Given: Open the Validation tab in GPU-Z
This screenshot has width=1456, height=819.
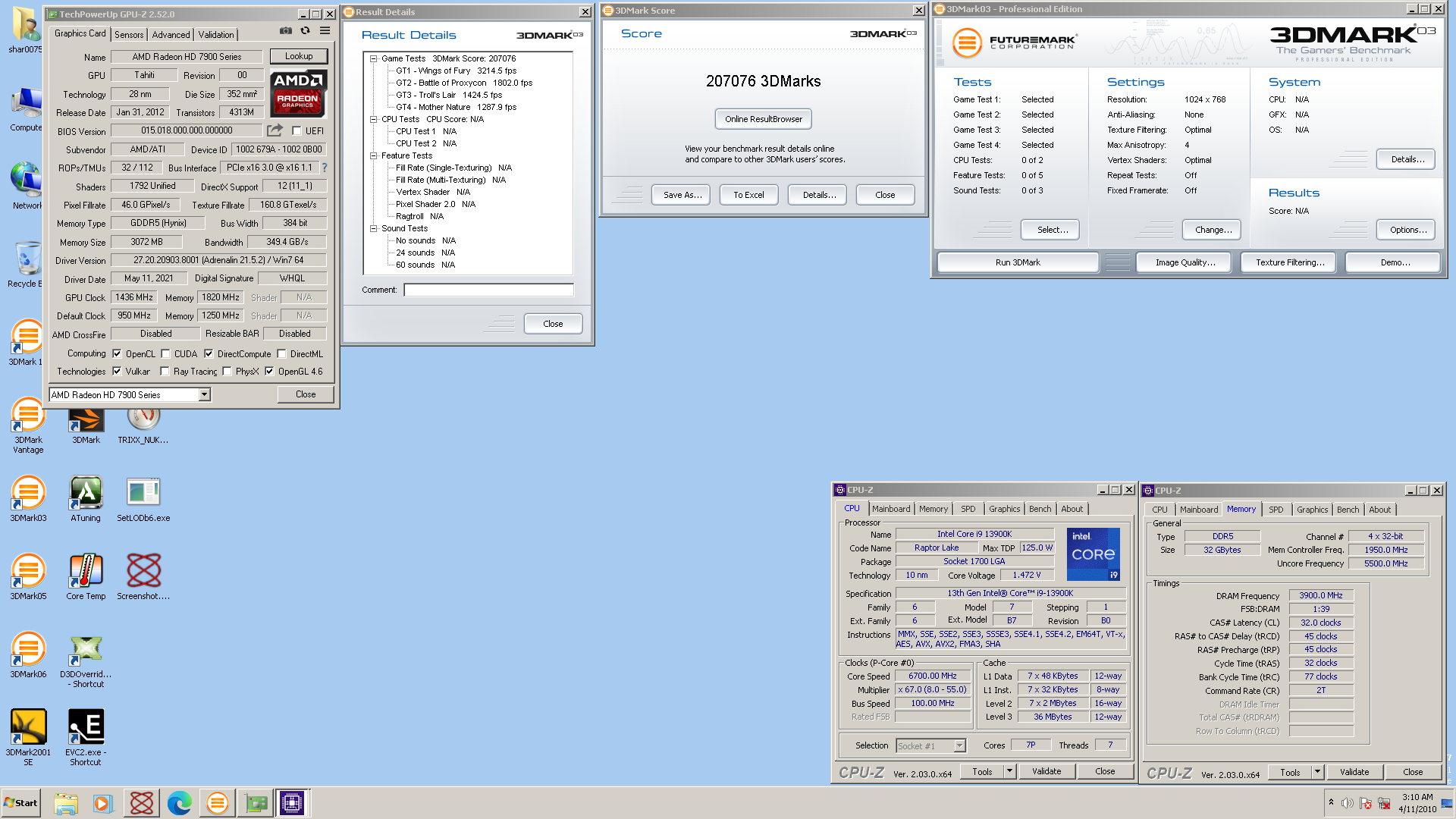Looking at the screenshot, I should pyautogui.click(x=216, y=35).
